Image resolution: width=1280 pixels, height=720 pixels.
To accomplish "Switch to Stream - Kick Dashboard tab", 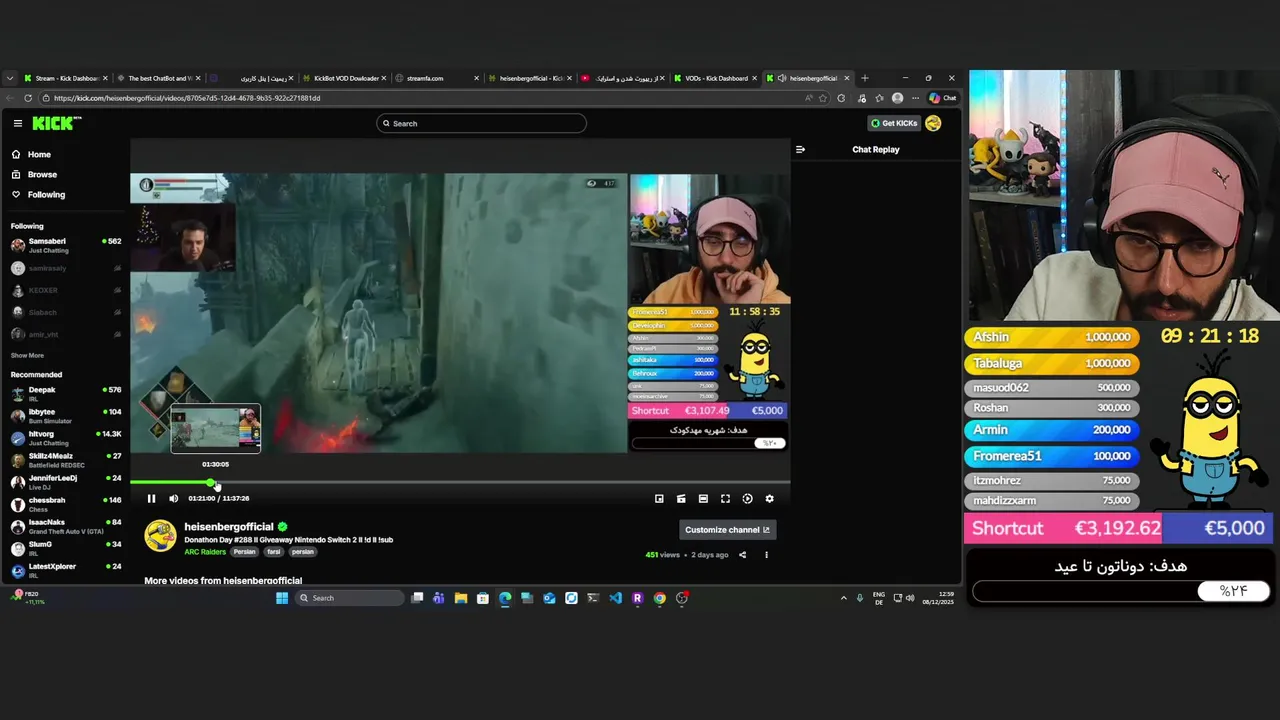I will coord(65,78).
